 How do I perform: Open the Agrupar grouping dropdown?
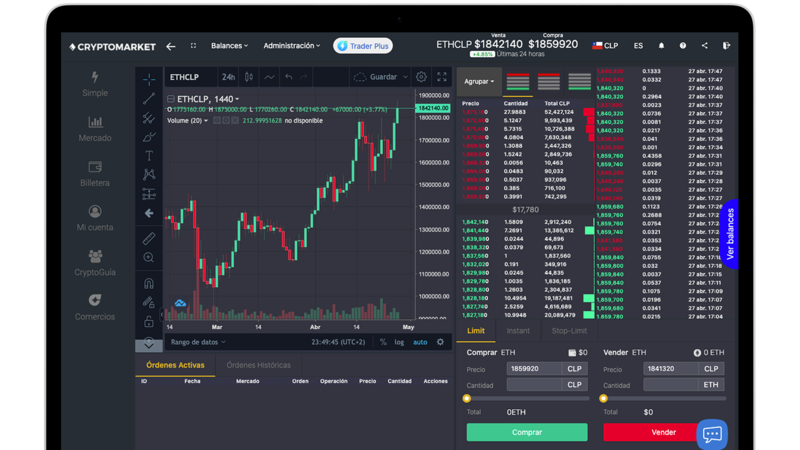pos(478,82)
